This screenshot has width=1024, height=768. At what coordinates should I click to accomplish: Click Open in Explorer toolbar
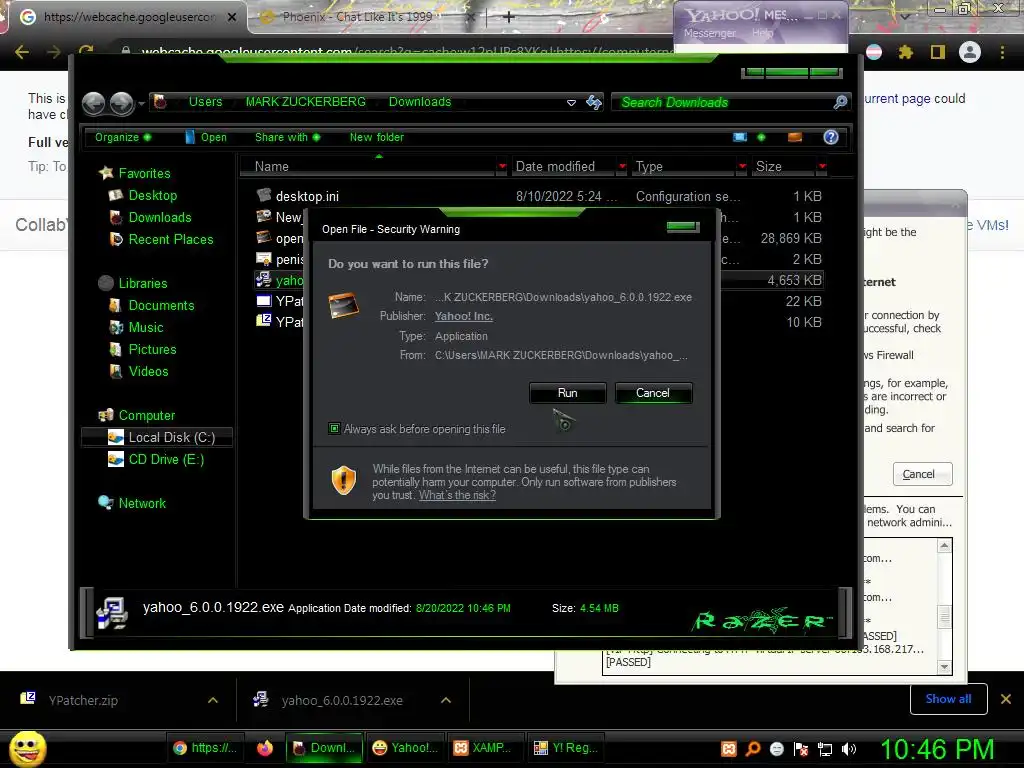(x=206, y=137)
